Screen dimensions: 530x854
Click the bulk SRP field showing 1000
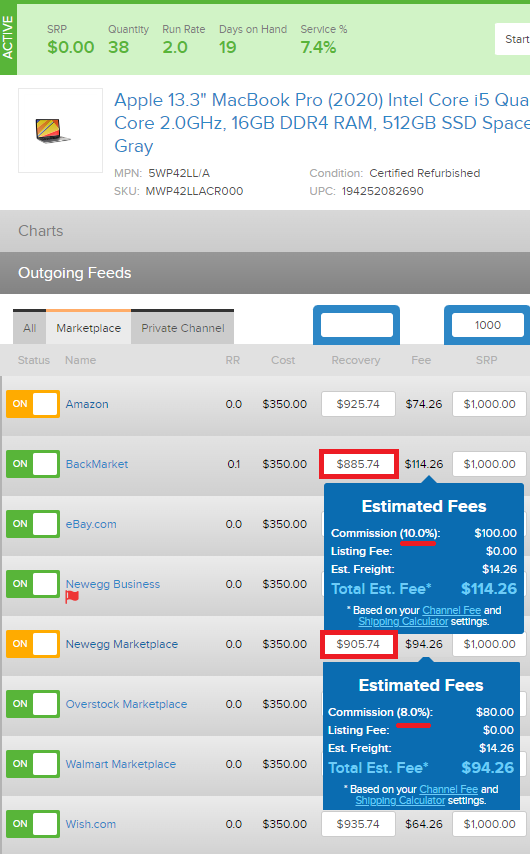pyautogui.click(x=488, y=325)
